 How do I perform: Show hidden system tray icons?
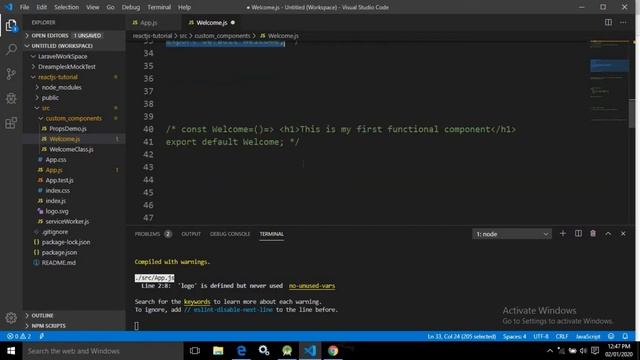[x=550, y=351]
